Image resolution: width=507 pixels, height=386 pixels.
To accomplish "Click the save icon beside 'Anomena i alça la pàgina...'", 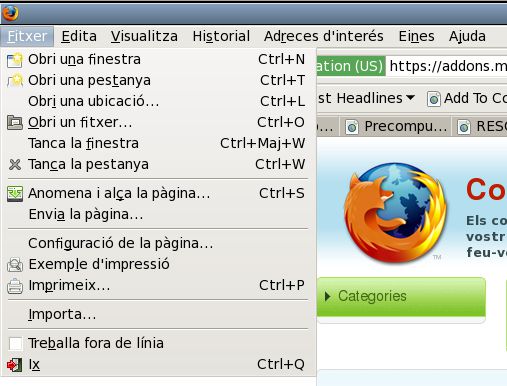I will [x=15, y=194].
